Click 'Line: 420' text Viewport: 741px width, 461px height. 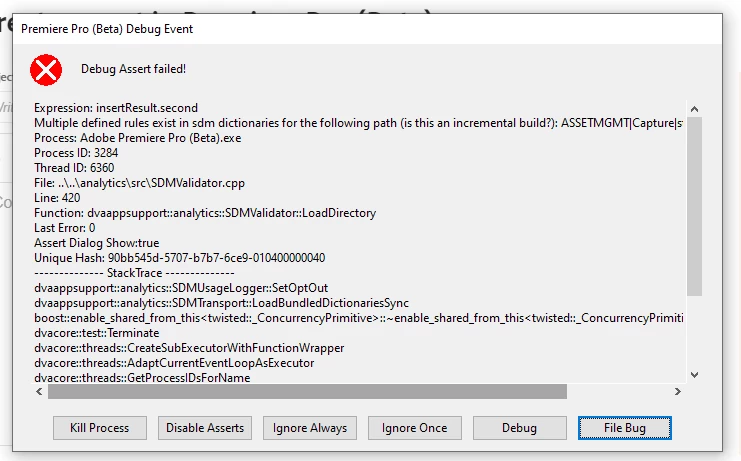click(x=57, y=198)
